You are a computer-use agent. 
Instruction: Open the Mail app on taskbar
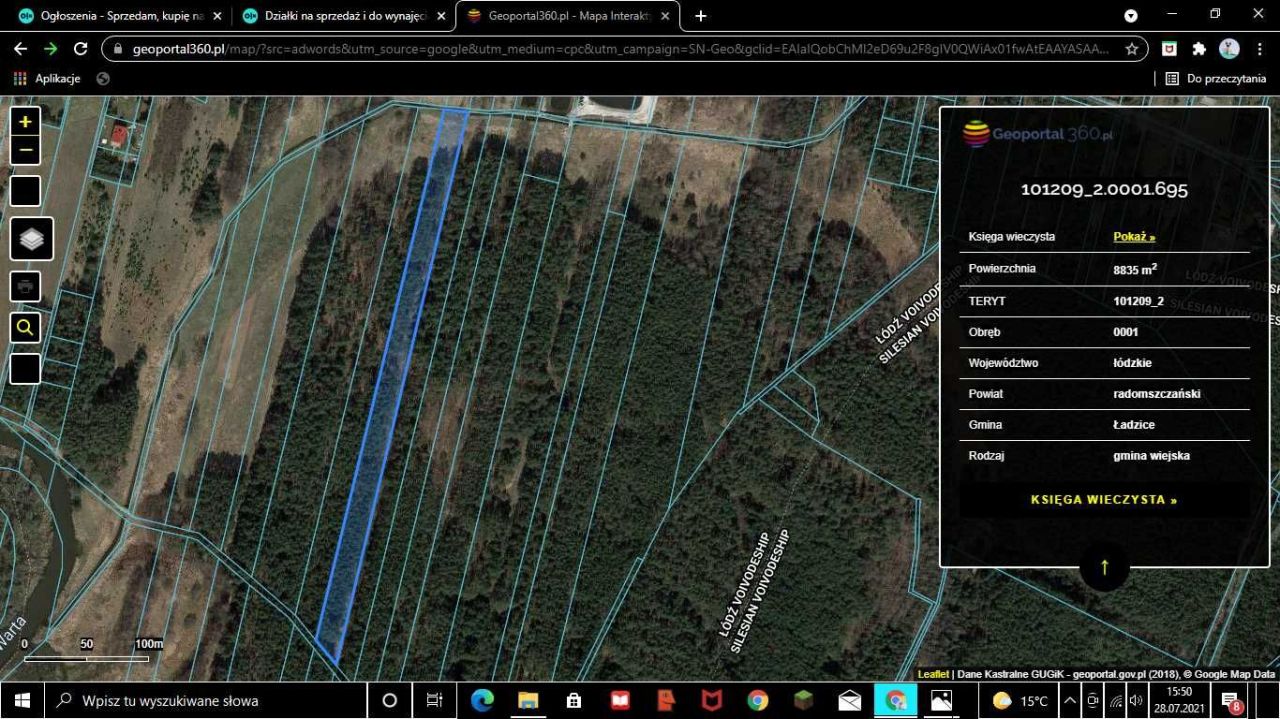tap(849, 700)
